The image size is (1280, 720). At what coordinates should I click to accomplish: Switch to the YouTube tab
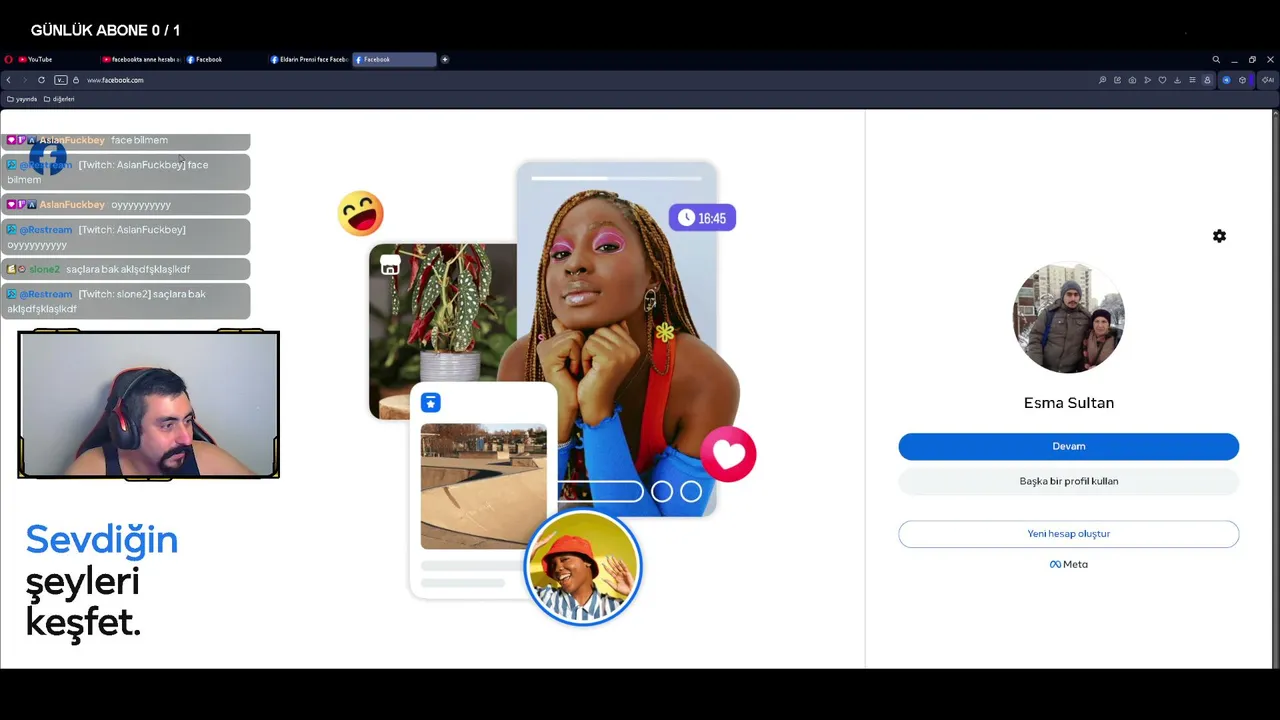(x=56, y=60)
